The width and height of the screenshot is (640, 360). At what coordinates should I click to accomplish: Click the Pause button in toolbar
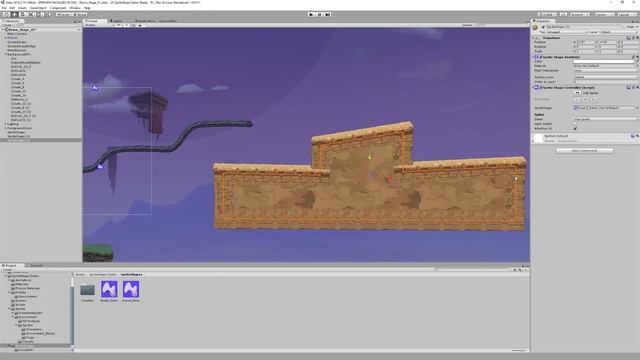point(319,14)
